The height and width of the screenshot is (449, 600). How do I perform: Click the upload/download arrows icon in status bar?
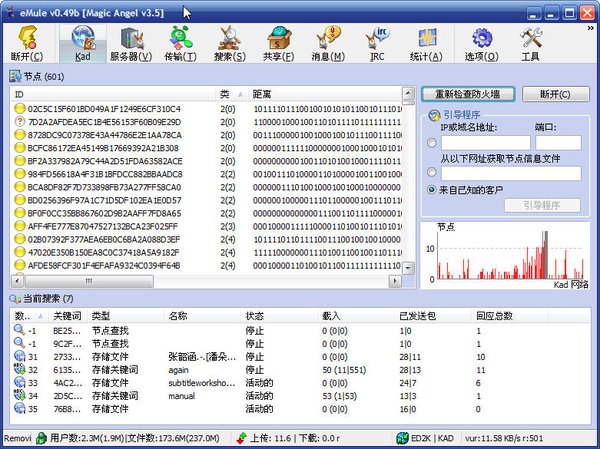(x=241, y=438)
